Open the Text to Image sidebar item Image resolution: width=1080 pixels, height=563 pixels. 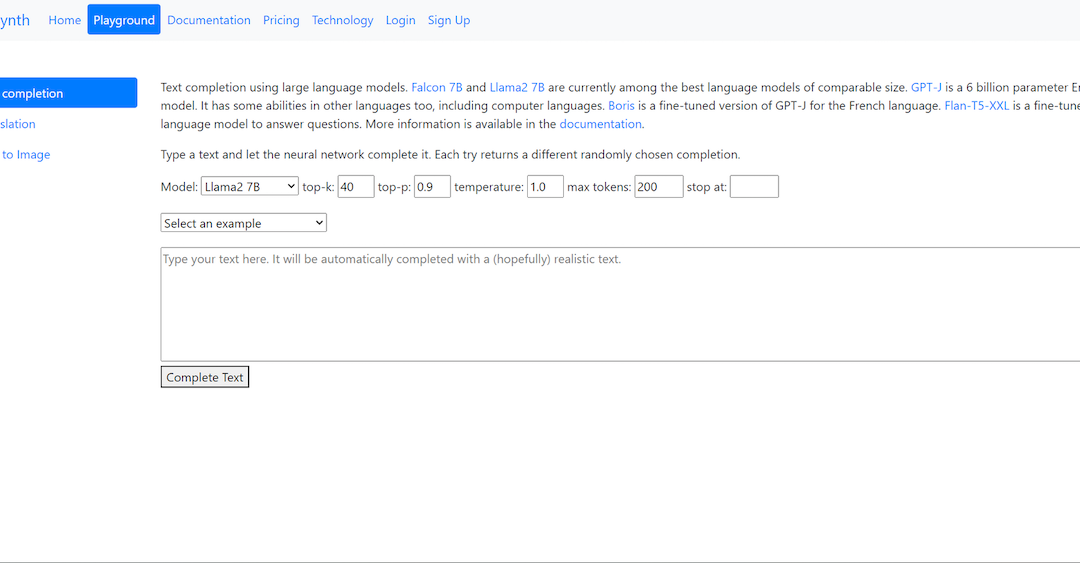[26, 155]
